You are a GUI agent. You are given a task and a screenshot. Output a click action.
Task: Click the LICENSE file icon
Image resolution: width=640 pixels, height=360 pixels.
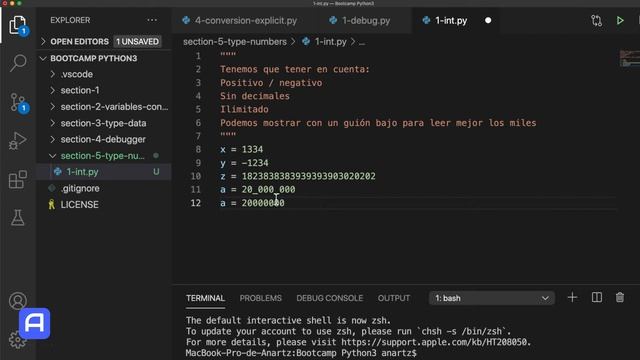51,204
